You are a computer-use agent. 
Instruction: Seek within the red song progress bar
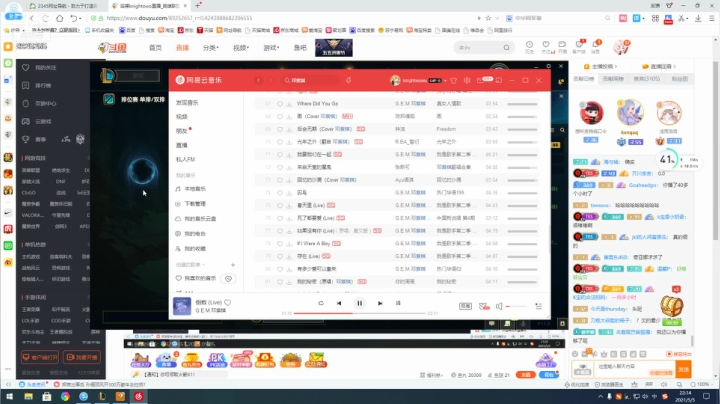click(x=360, y=313)
